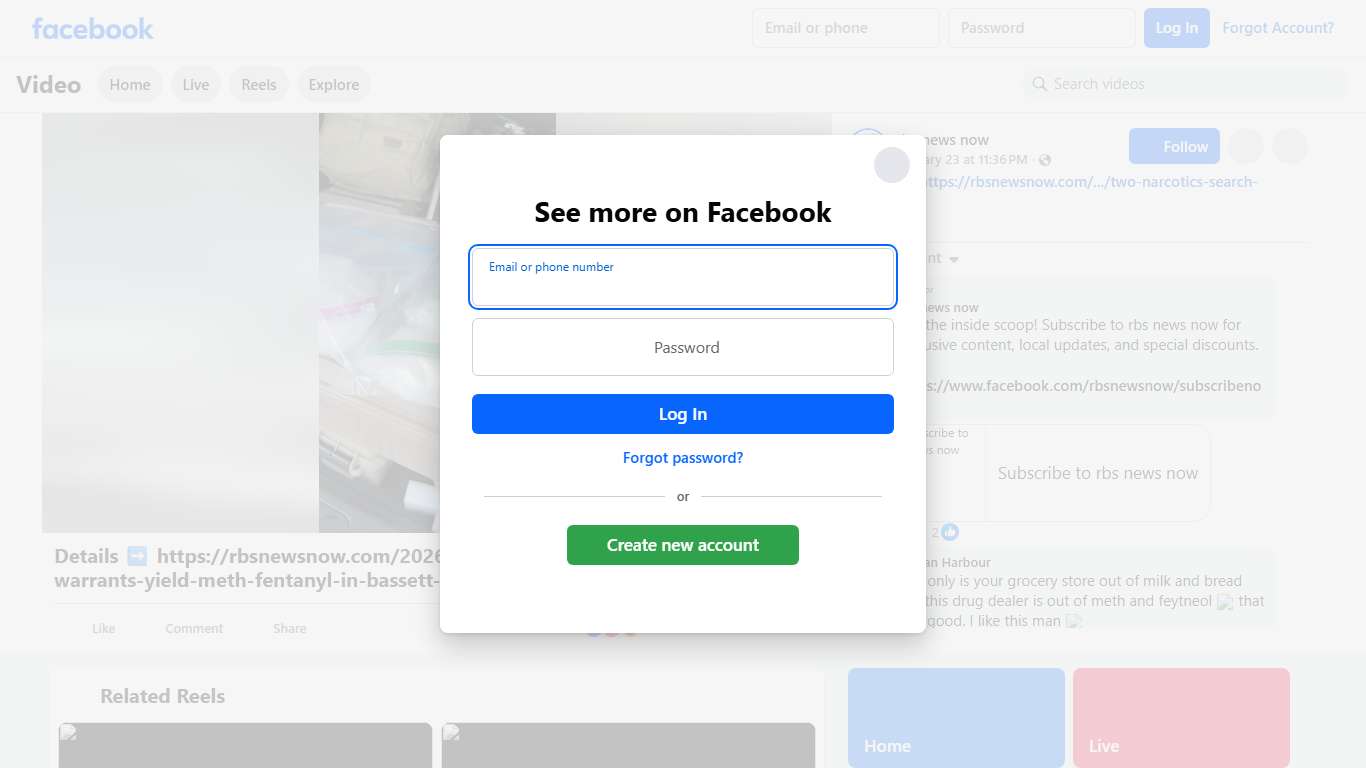Click the round icon right of Follow
The width and height of the screenshot is (1366, 768).
pos(1245,146)
